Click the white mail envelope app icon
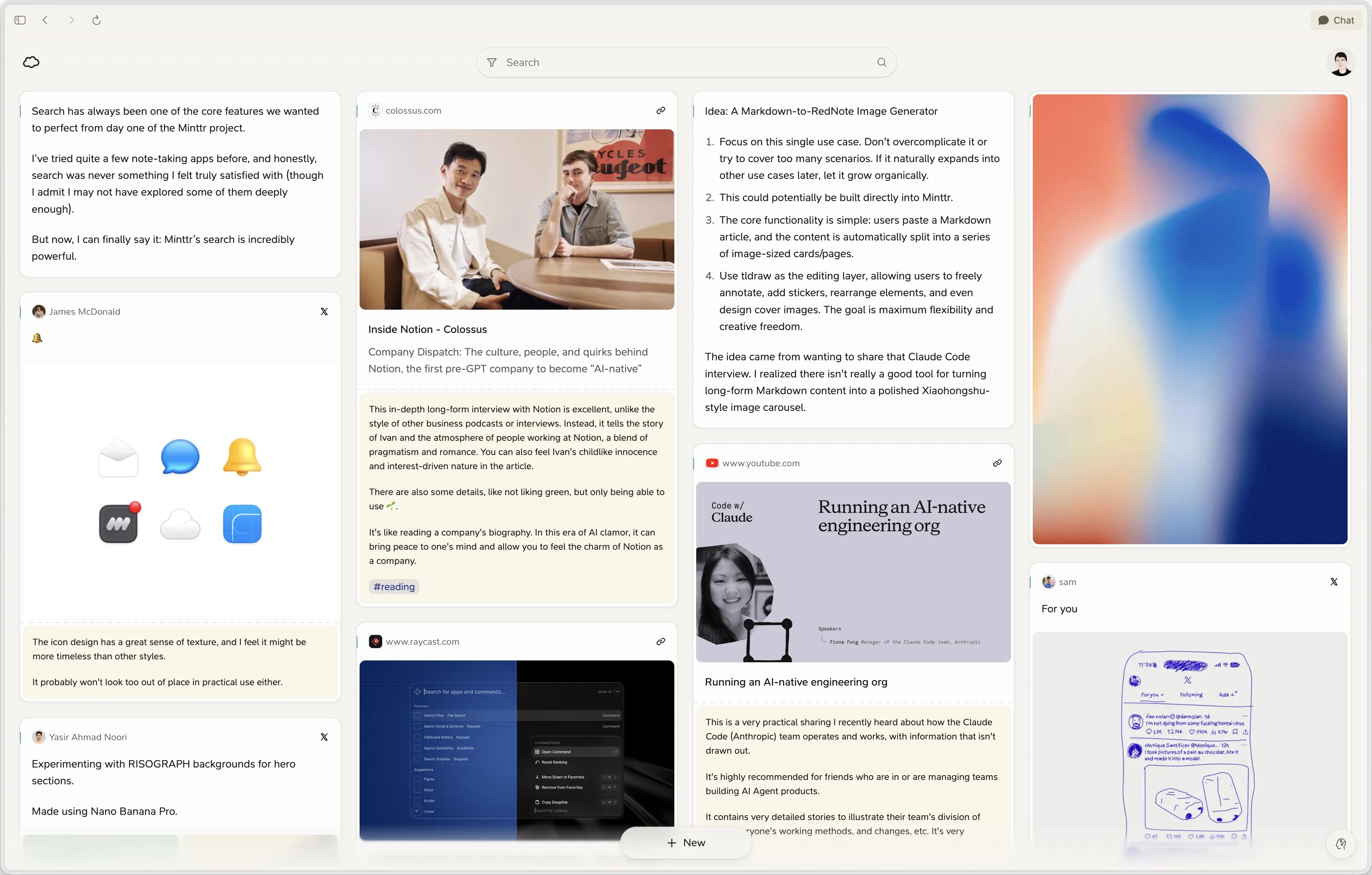The width and height of the screenshot is (1372, 875). 118,458
